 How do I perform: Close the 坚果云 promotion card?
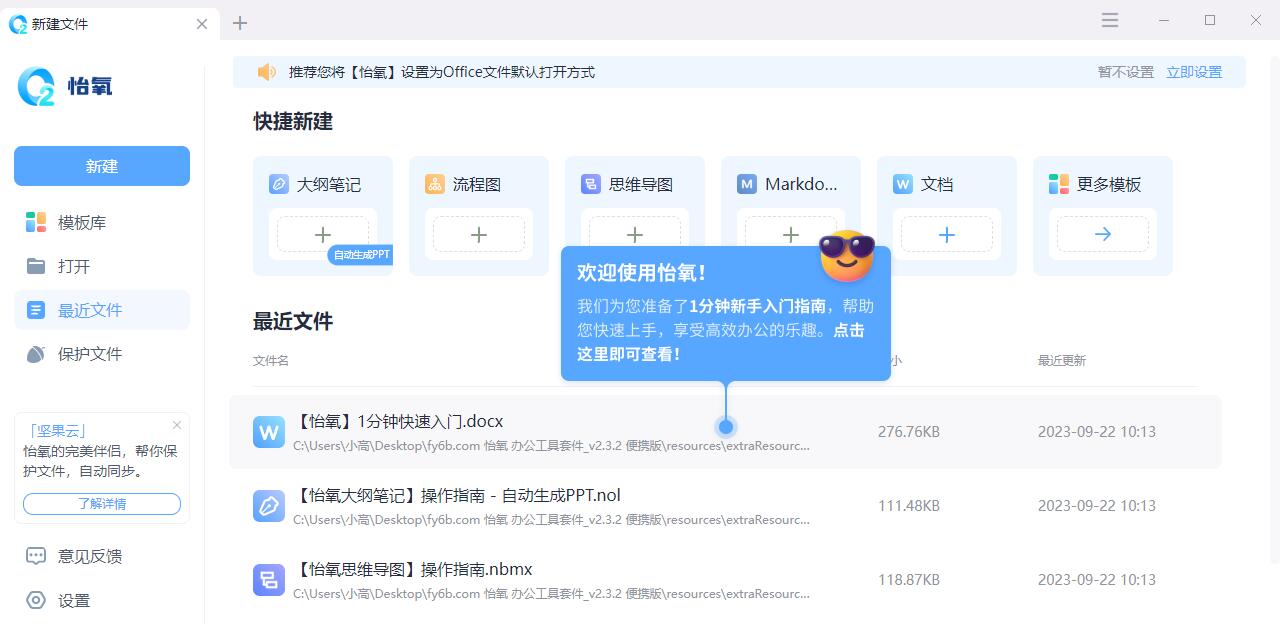(x=177, y=425)
